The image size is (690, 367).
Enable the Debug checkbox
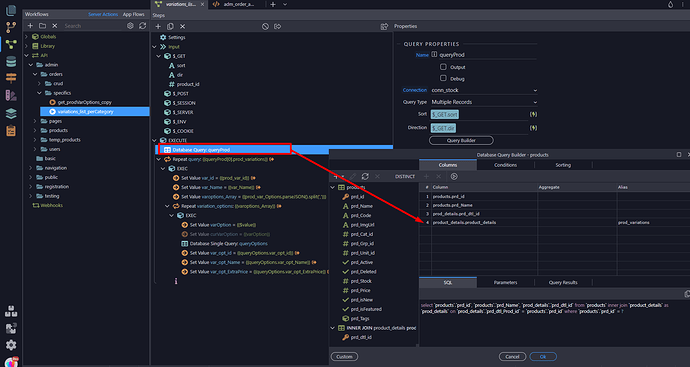[x=443, y=78]
